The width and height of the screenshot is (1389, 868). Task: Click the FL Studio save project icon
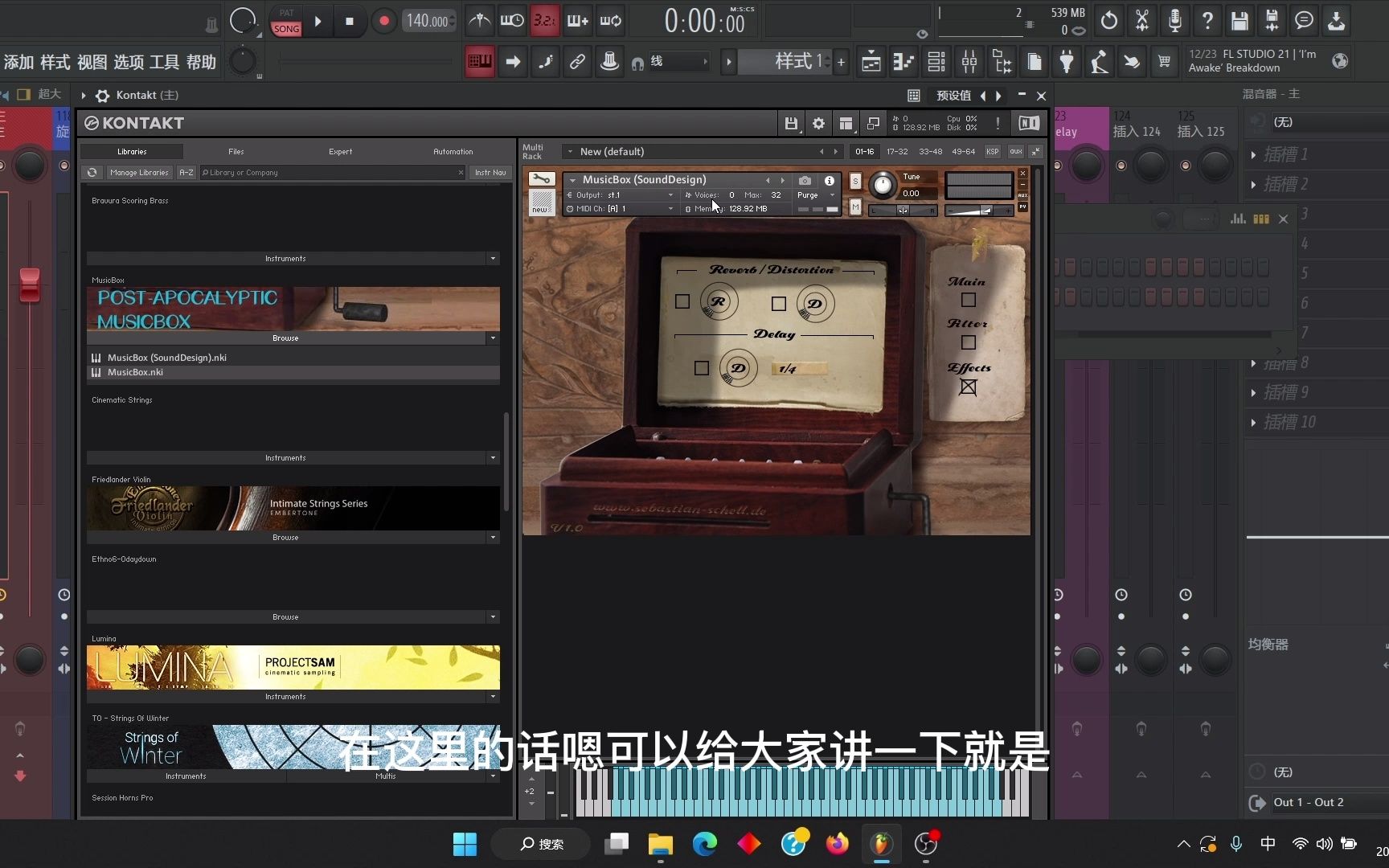[1239, 21]
